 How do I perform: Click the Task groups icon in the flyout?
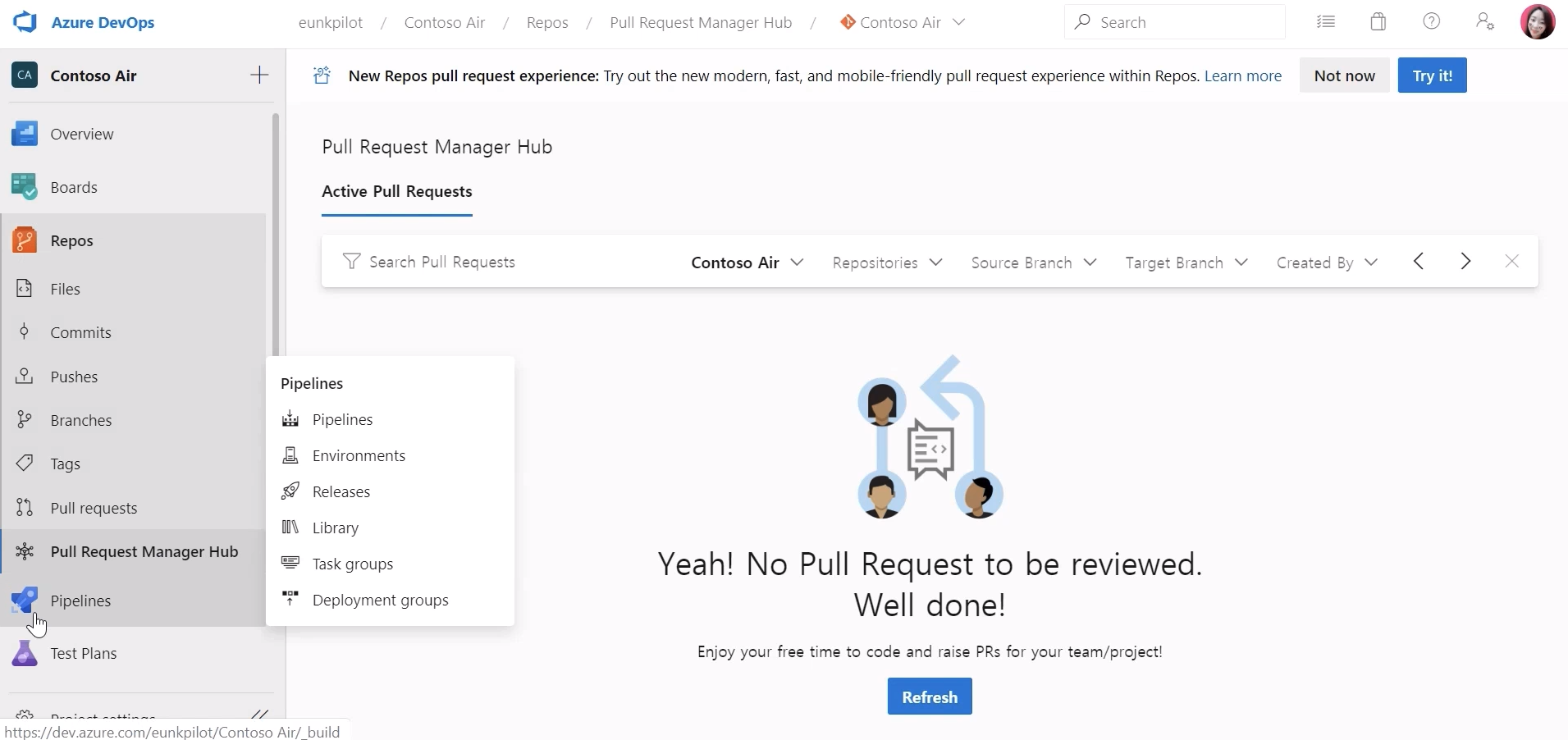click(x=290, y=564)
